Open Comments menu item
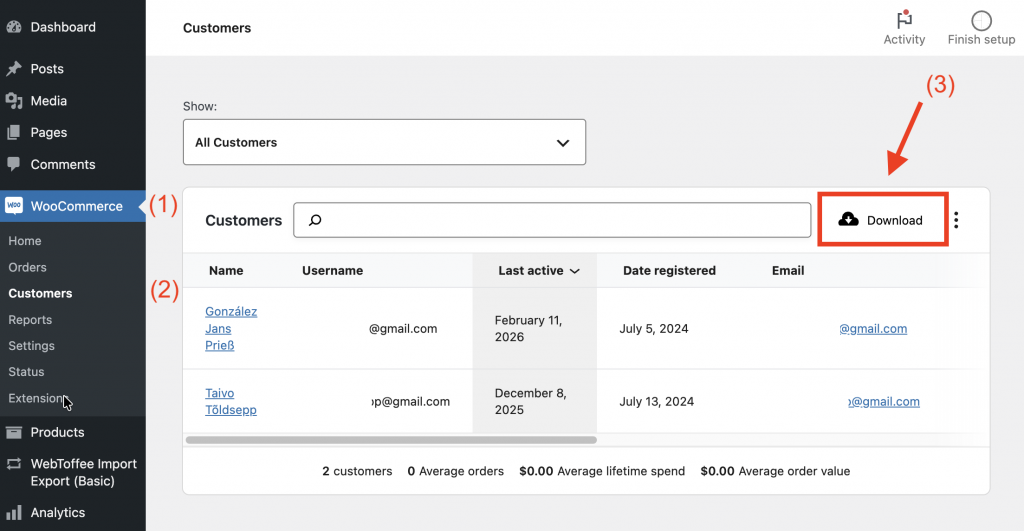1024x531 pixels. click(63, 164)
